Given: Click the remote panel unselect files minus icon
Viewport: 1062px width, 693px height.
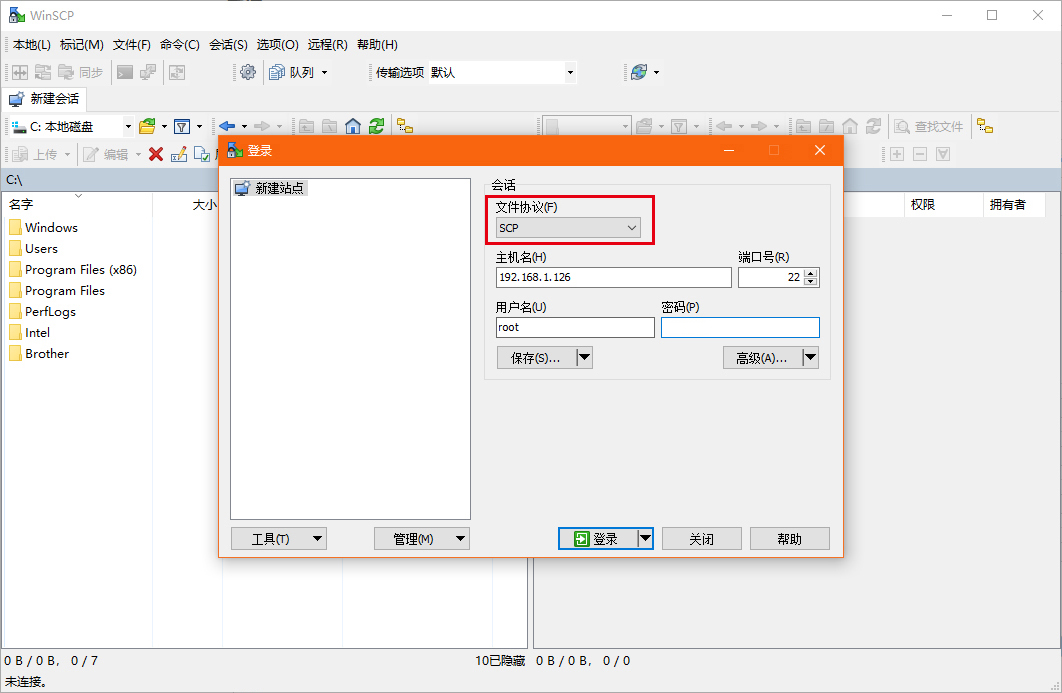Looking at the screenshot, I should [920, 154].
